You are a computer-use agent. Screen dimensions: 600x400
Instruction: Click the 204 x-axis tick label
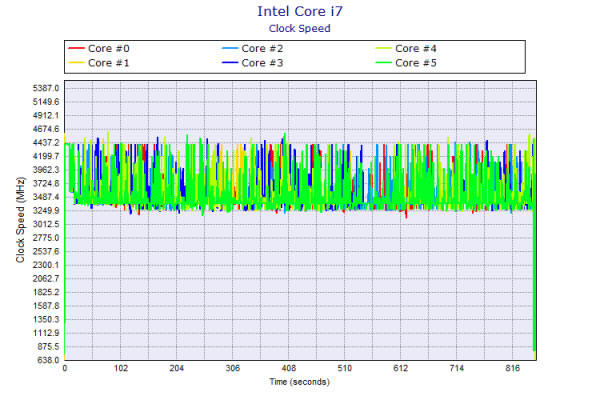[x=176, y=368]
